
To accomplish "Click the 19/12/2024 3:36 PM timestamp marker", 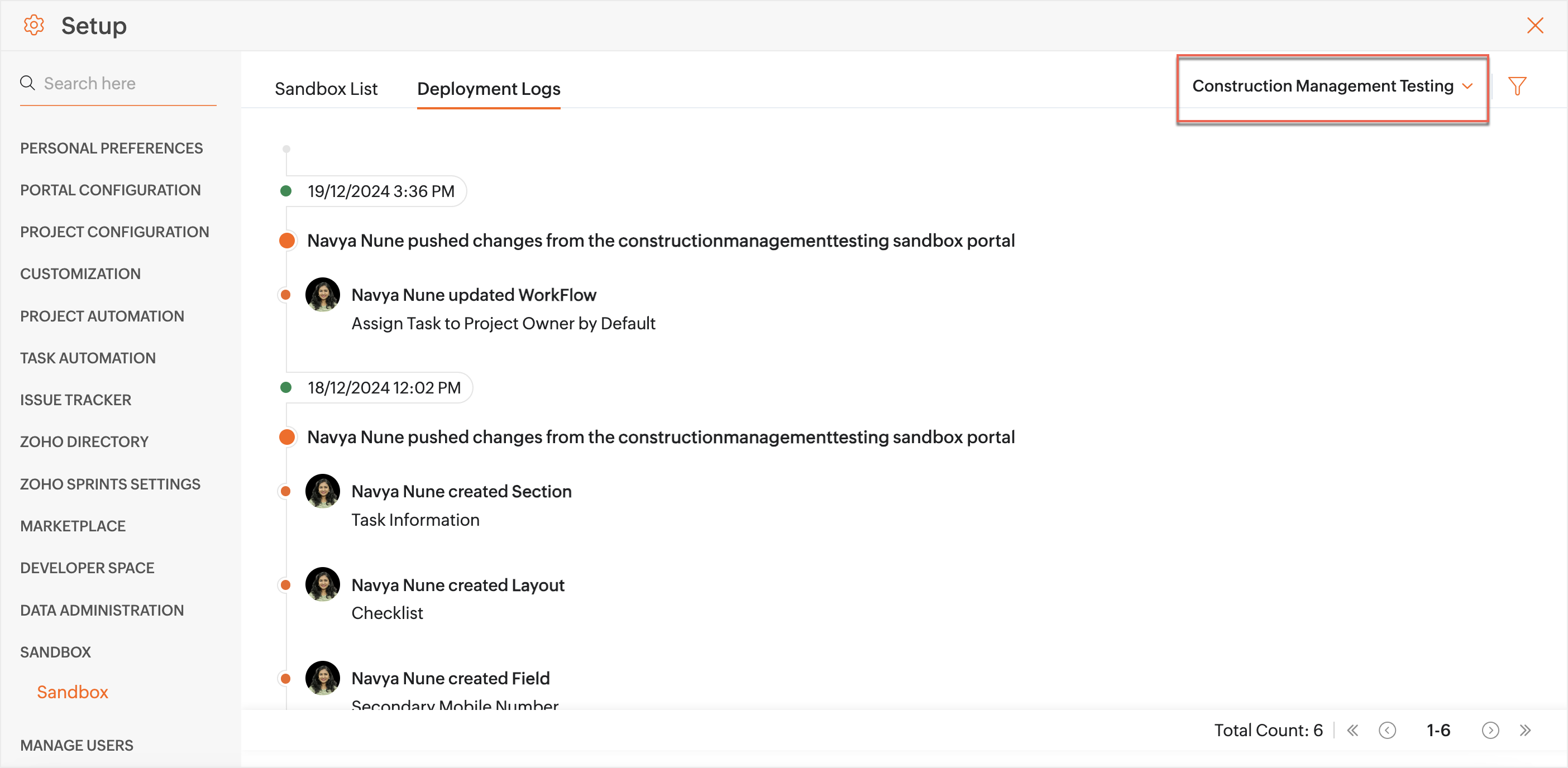I will [380, 191].
